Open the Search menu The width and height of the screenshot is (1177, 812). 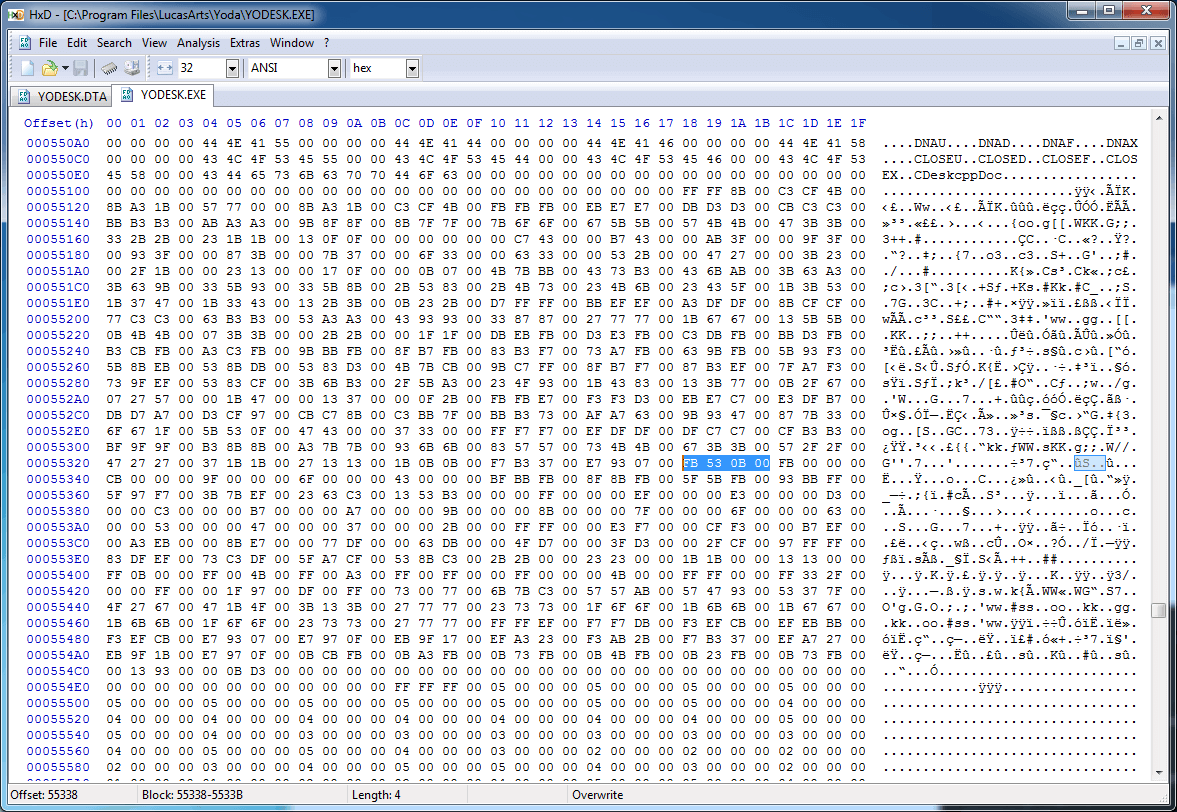114,43
